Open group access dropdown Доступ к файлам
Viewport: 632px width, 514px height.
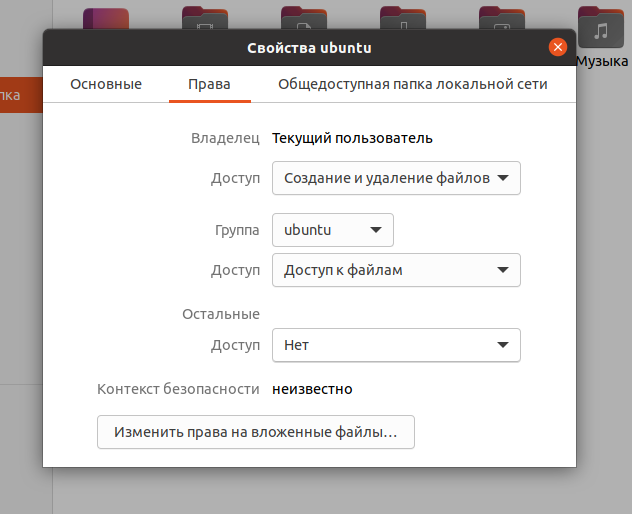(396, 270)
